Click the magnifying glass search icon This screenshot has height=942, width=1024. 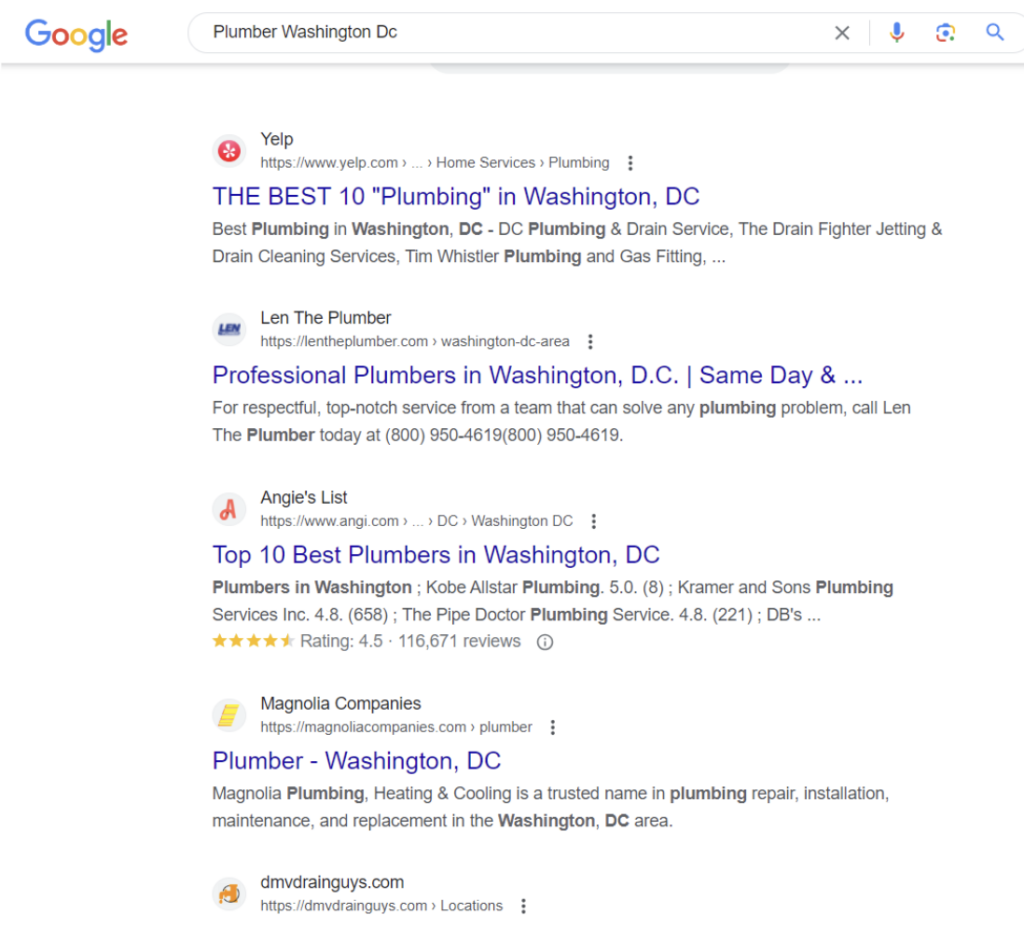(x=995, y=32)
